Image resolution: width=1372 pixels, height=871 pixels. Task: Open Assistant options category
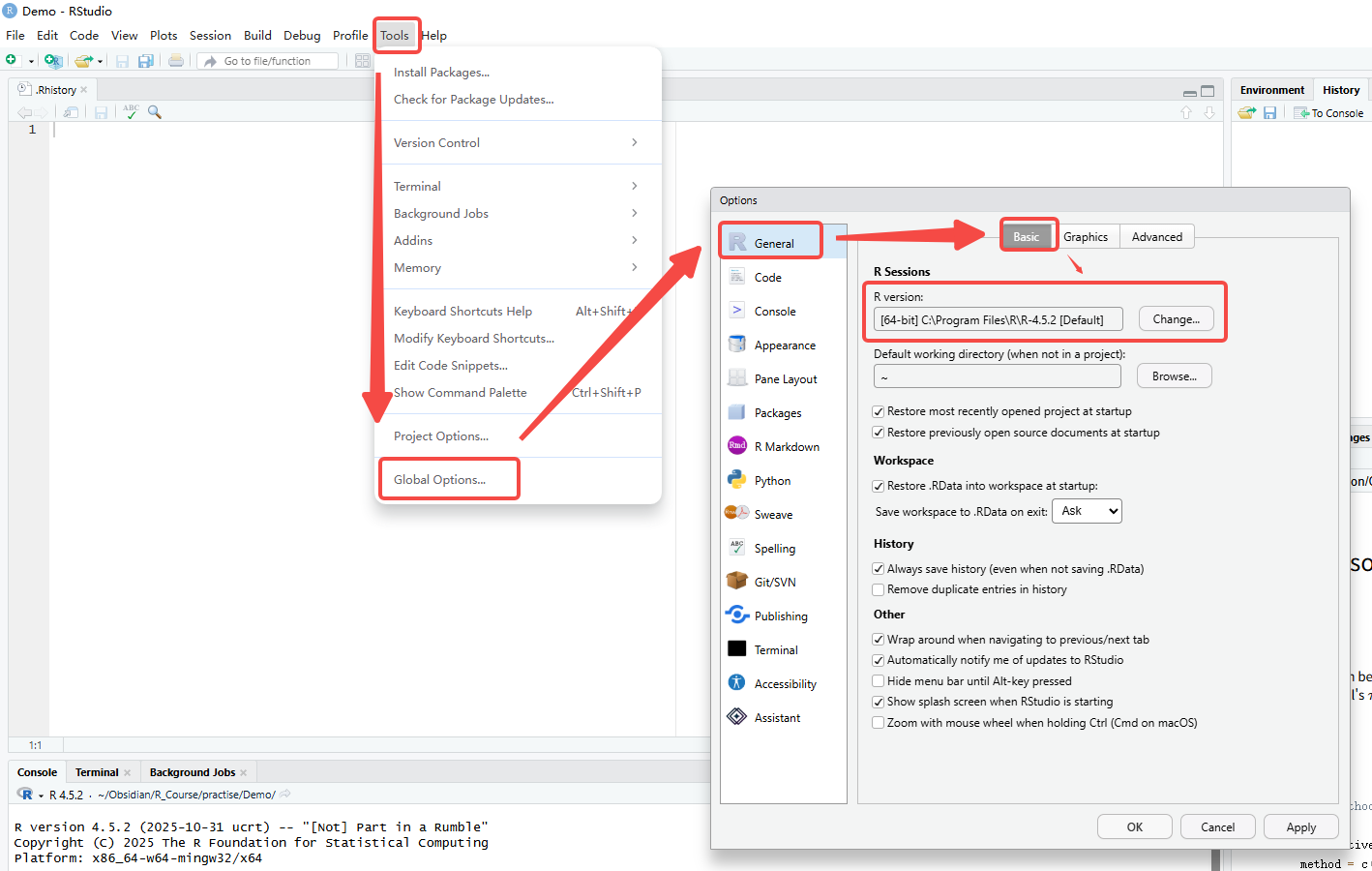coord(784,718)
